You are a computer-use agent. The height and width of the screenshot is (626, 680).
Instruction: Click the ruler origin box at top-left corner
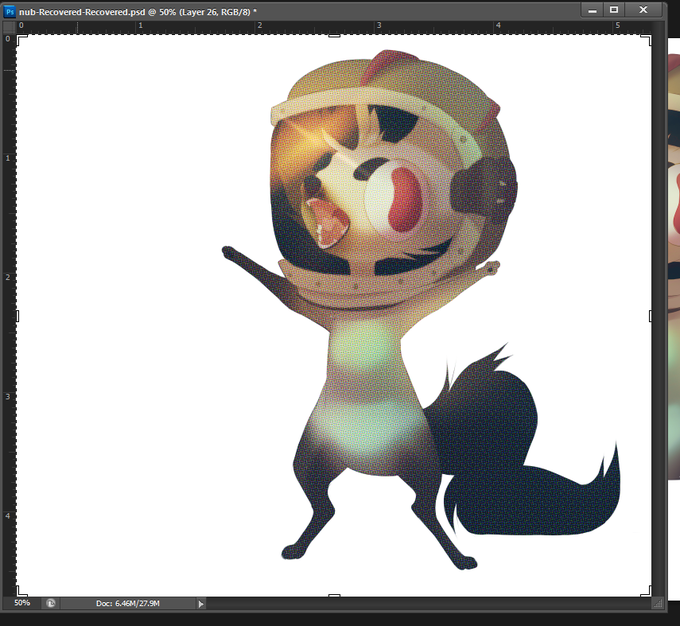coord(9,26)
